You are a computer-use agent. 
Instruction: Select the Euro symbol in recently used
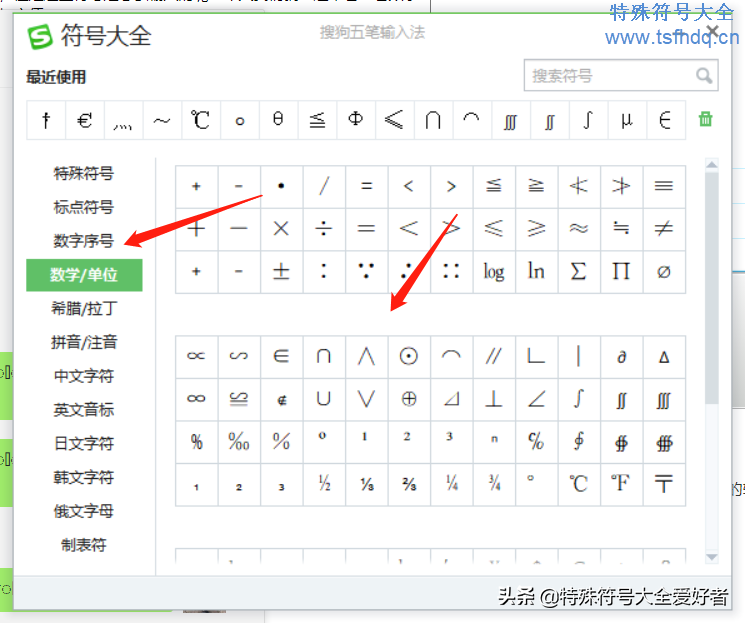pos(84,121)
